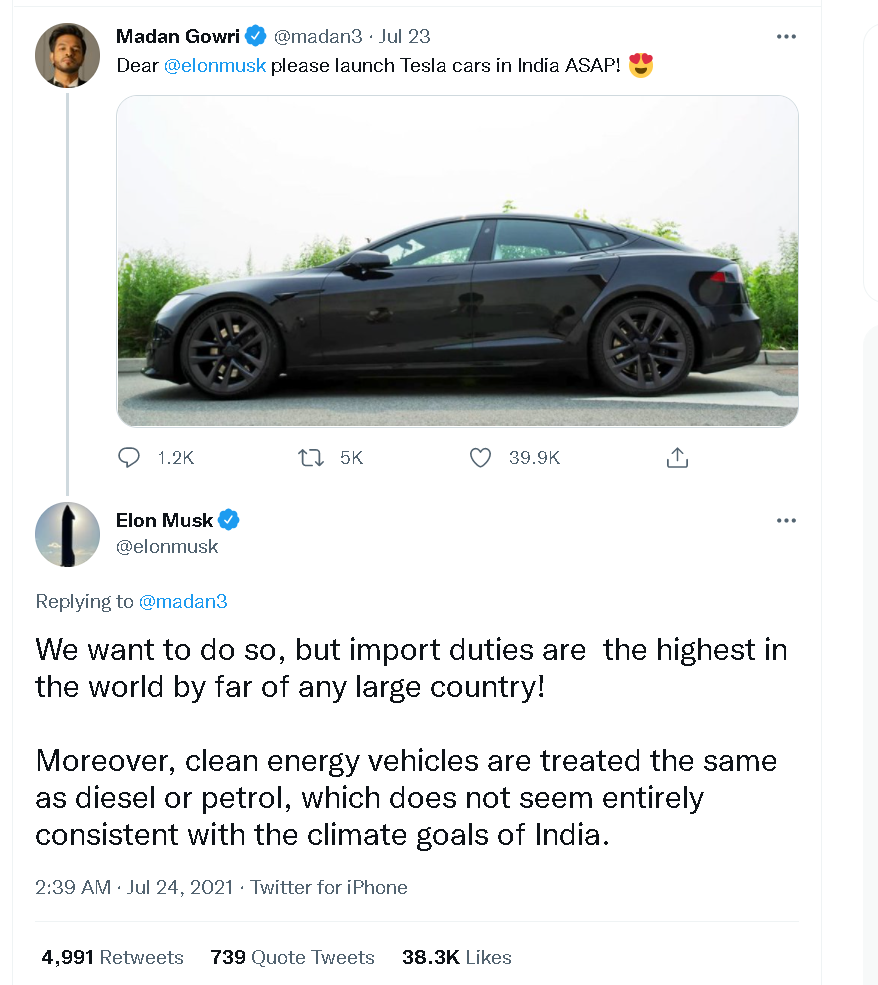Viewport: 878px width, 985px height.
Task: Click the Jul 23 tweet date link
Action: (404, 36)
